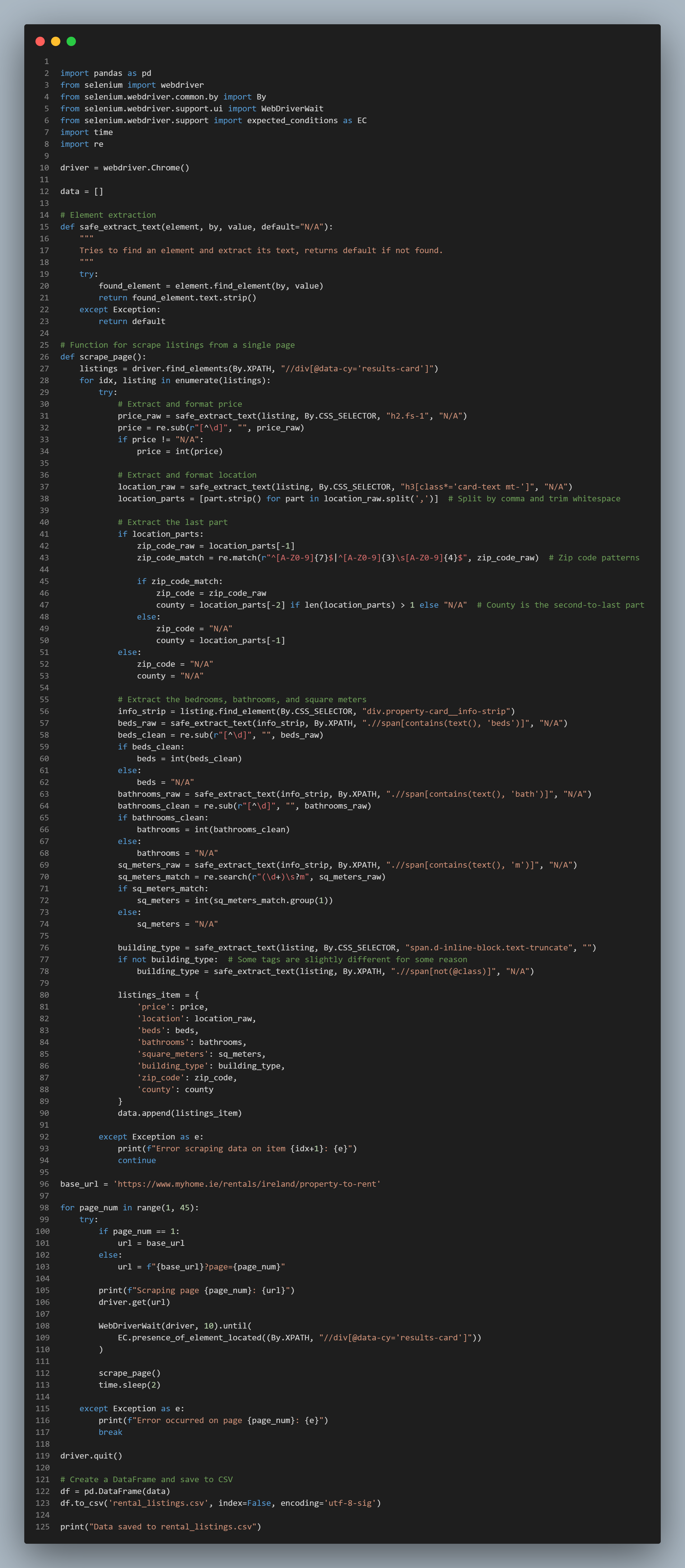Click the 'location_raw = safe_extract_text' line
This screenshot has width=685, height=1568.
[x=345, y=487]
